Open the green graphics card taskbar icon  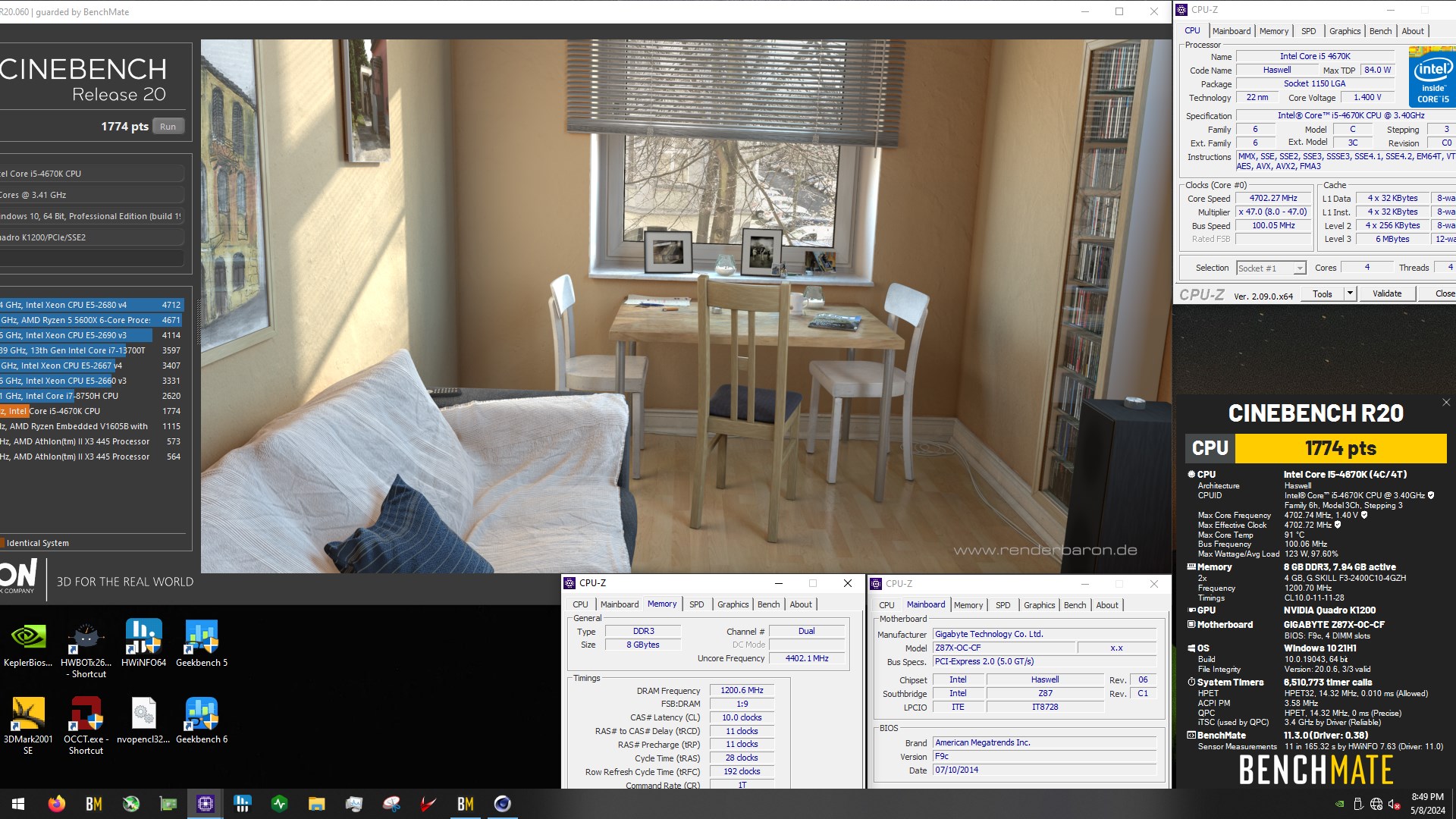[x=168, y=804]
